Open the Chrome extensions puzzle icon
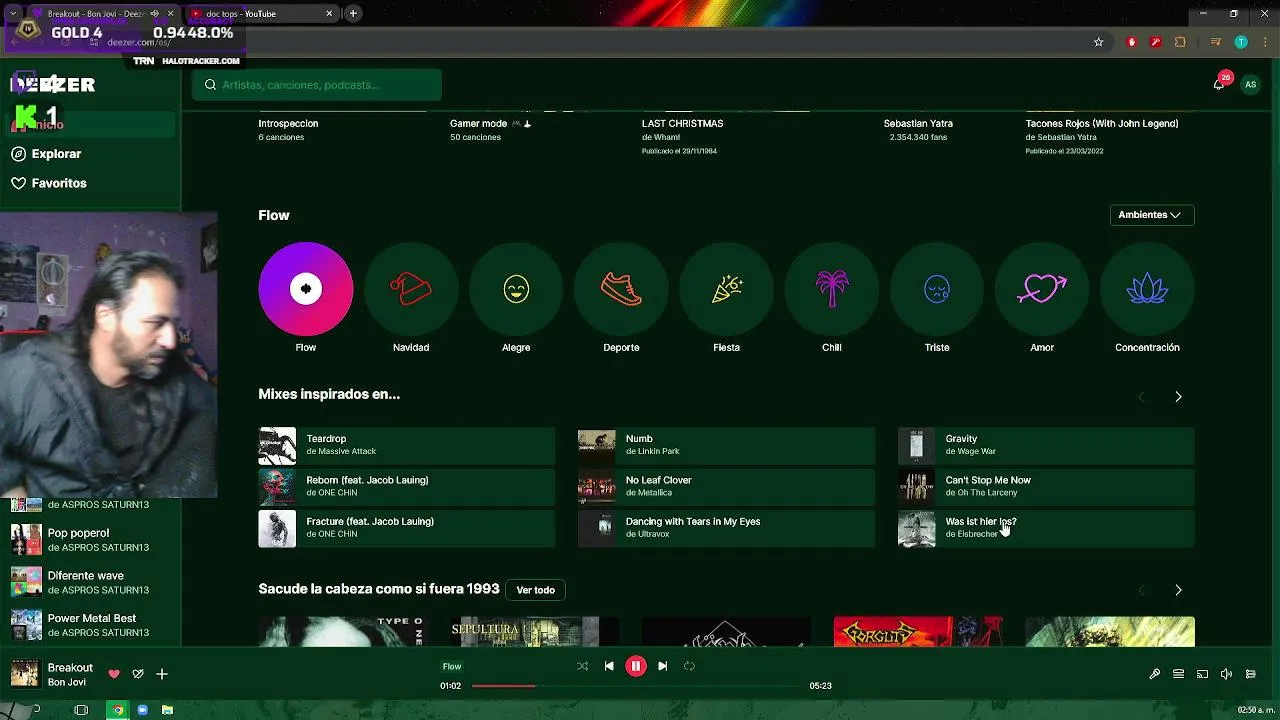Viewport: 1280px width, 720px height. 1180,42
